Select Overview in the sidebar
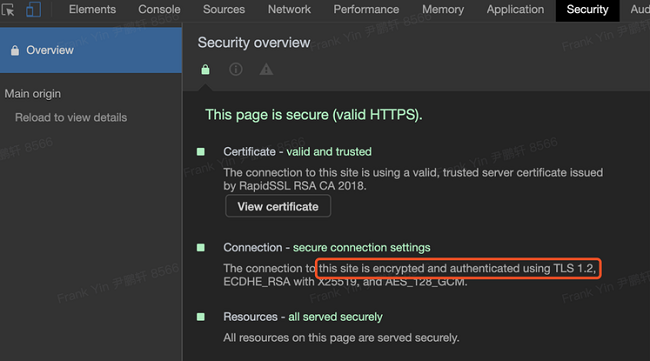 (91, 50)
